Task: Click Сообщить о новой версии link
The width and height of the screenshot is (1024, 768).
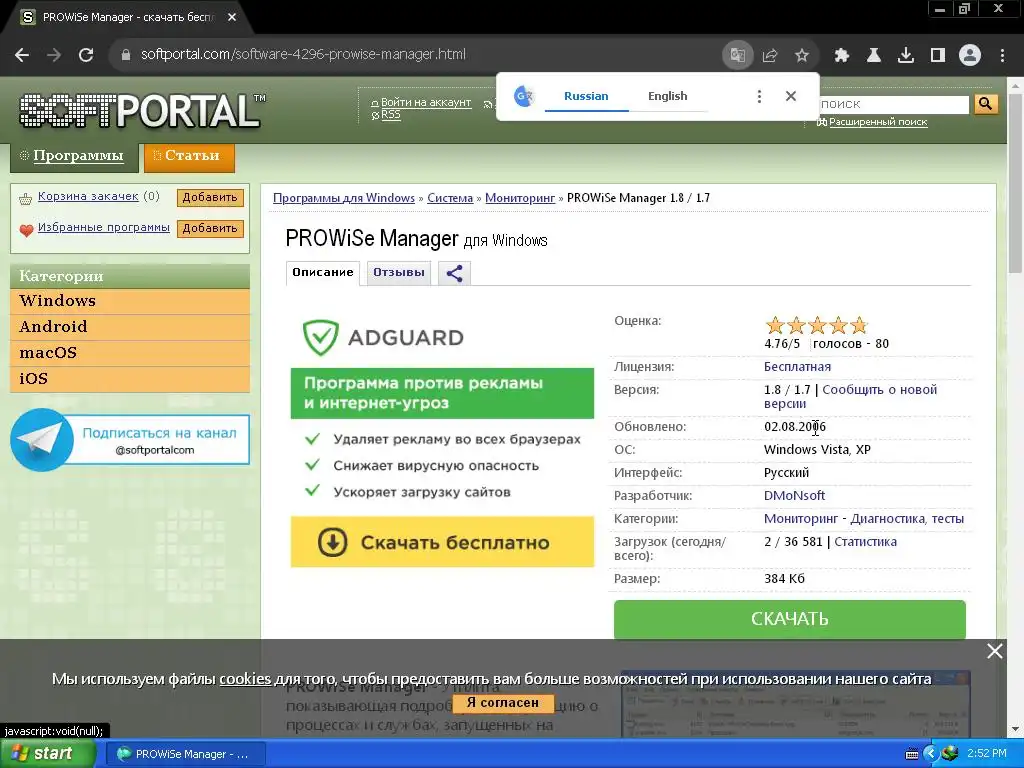Action: coord(850,396)
